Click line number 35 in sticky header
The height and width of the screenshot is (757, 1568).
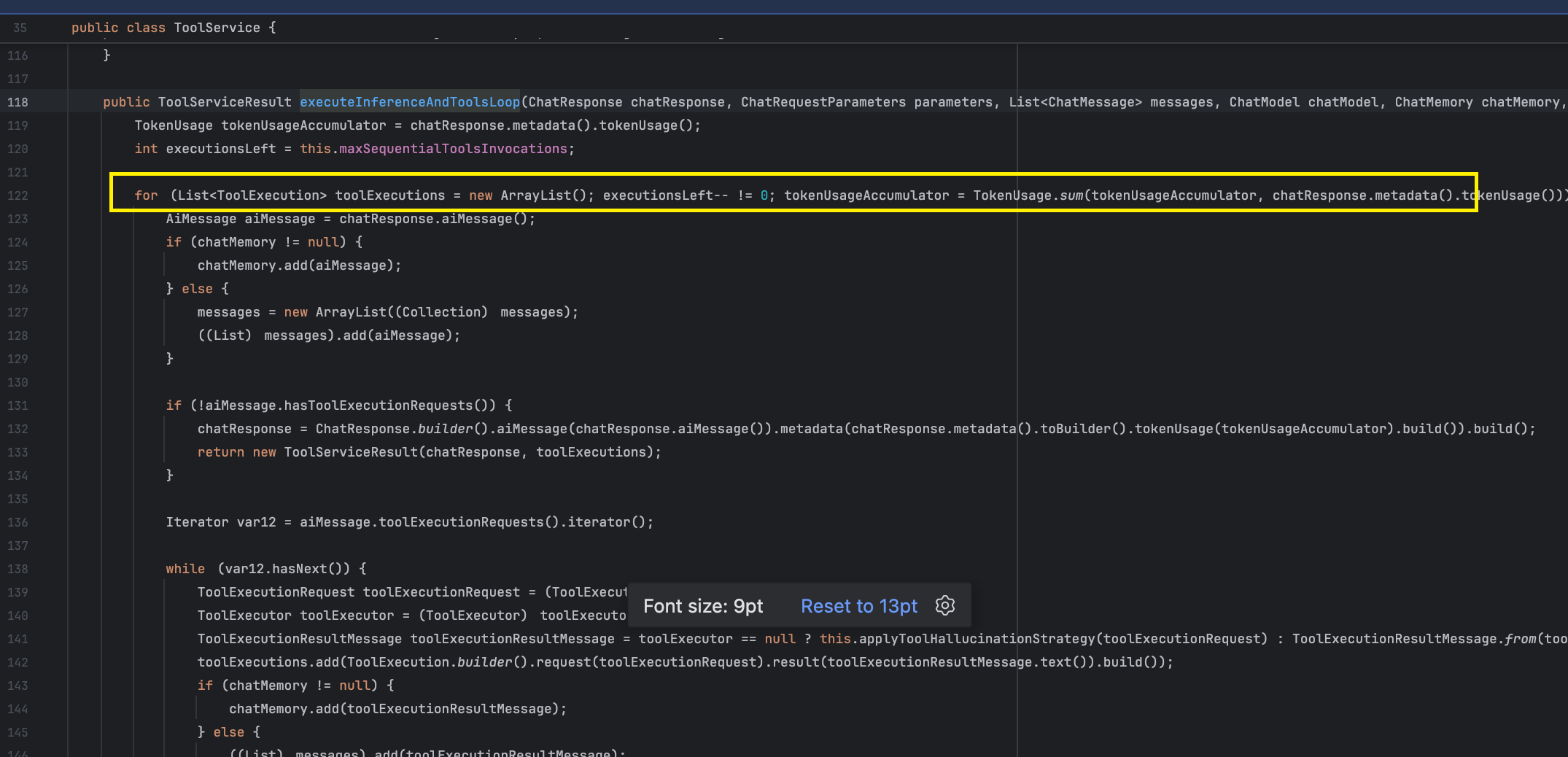pos(20,28)
